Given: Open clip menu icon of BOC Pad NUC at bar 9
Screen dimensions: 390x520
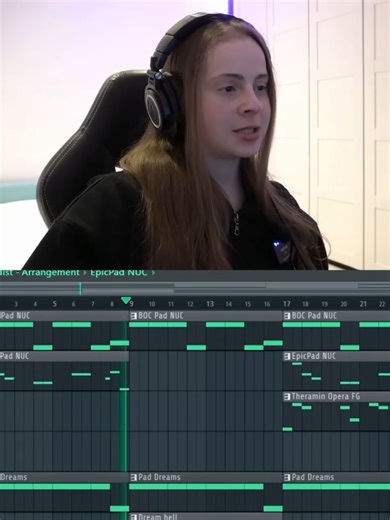Looking at the screenshot, I should pyautogui.click(x=134, y=316).
